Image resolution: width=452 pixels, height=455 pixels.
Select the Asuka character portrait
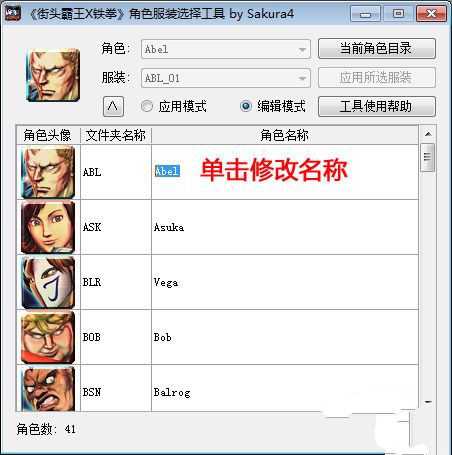click(x=48, y=227)
